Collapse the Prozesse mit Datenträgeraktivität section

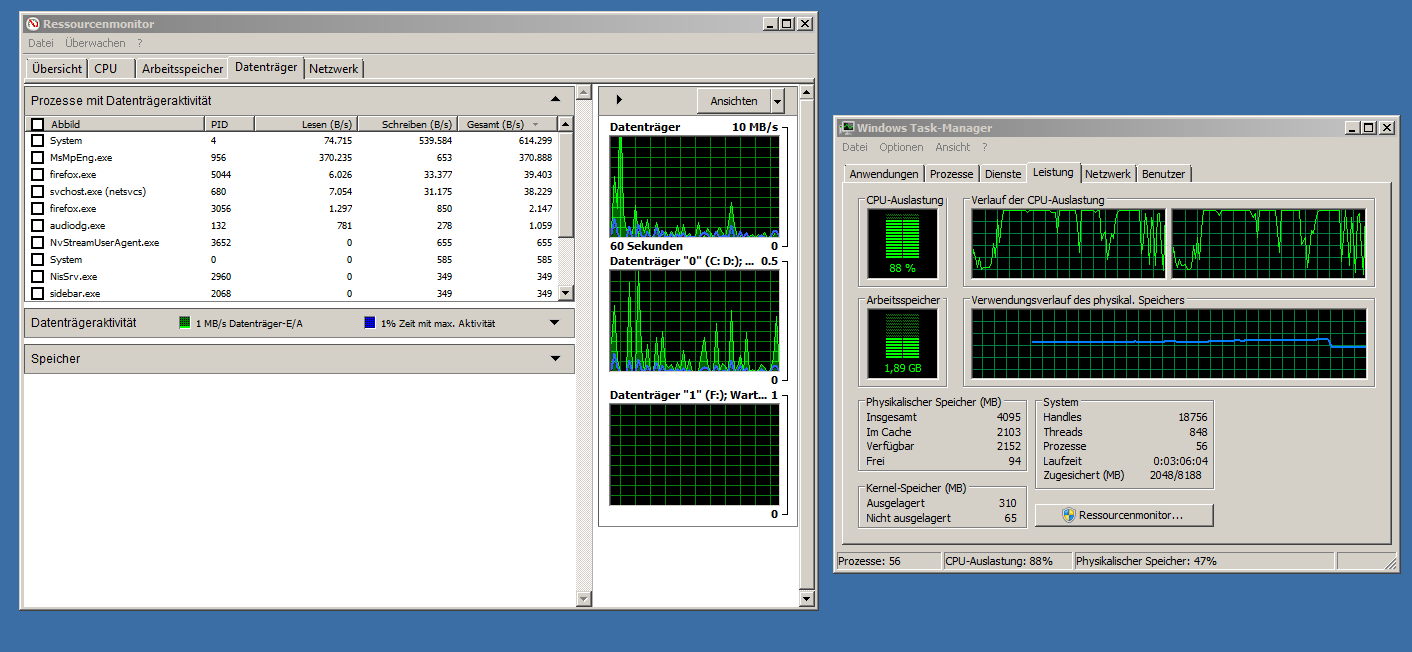pos(555,100)
